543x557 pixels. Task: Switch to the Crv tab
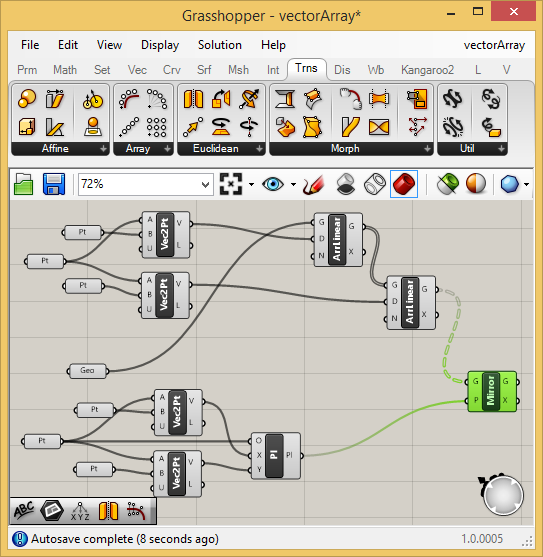click(172, 70)
